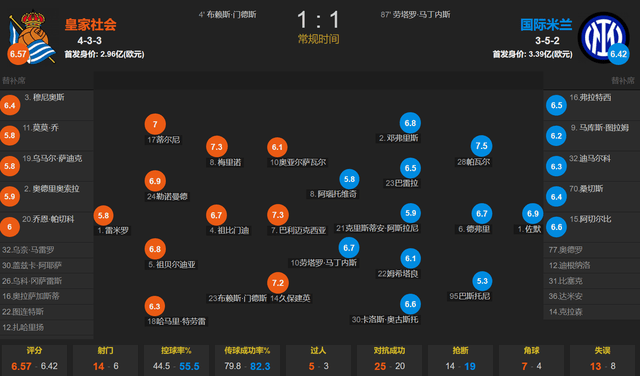640x376 pixels.
Task: Select 梅里诺's 7.3 rating bubble
Action: click(x=216, y=147)
